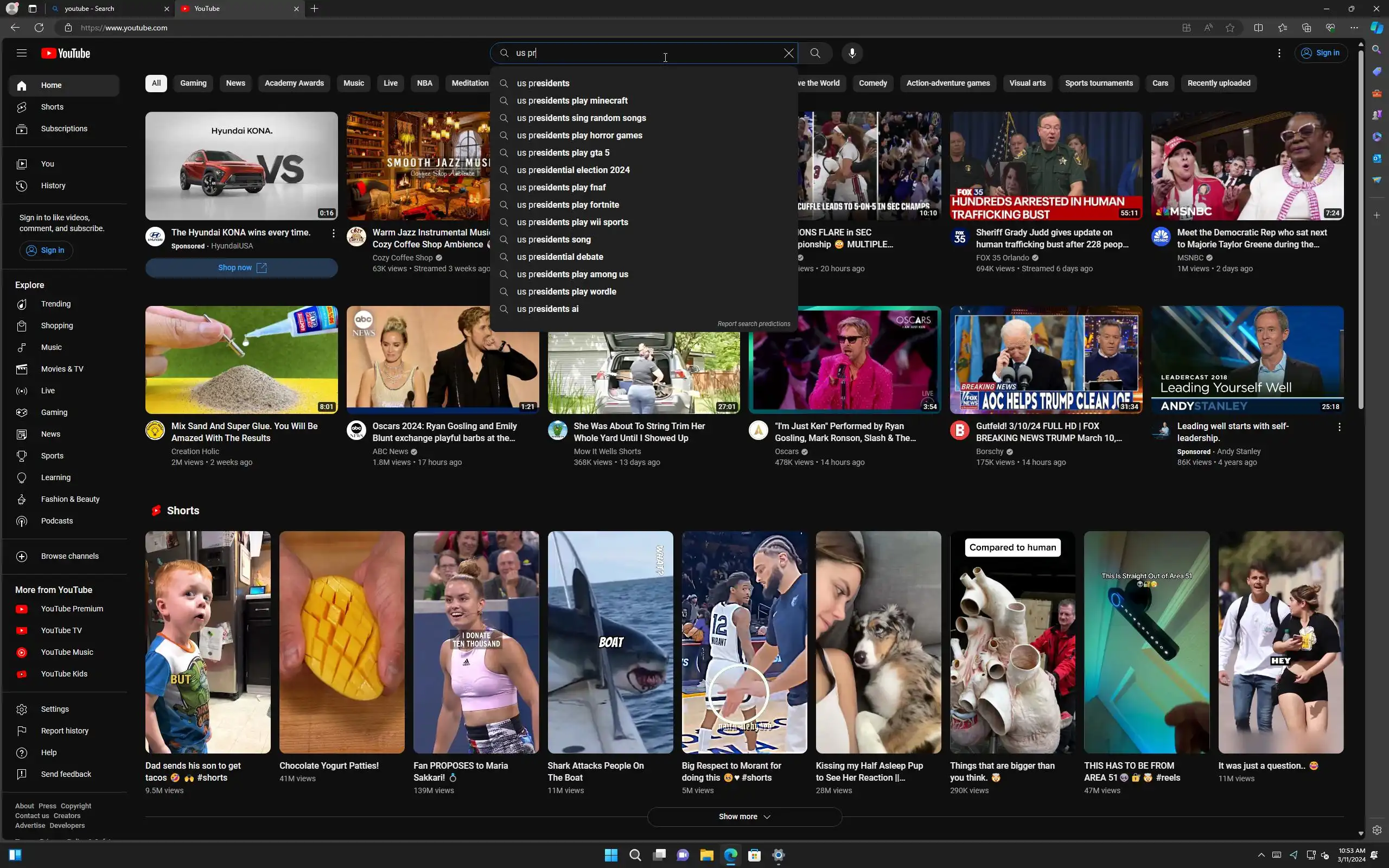Click the page vertical scrollbar

[x=1360, y=229]
